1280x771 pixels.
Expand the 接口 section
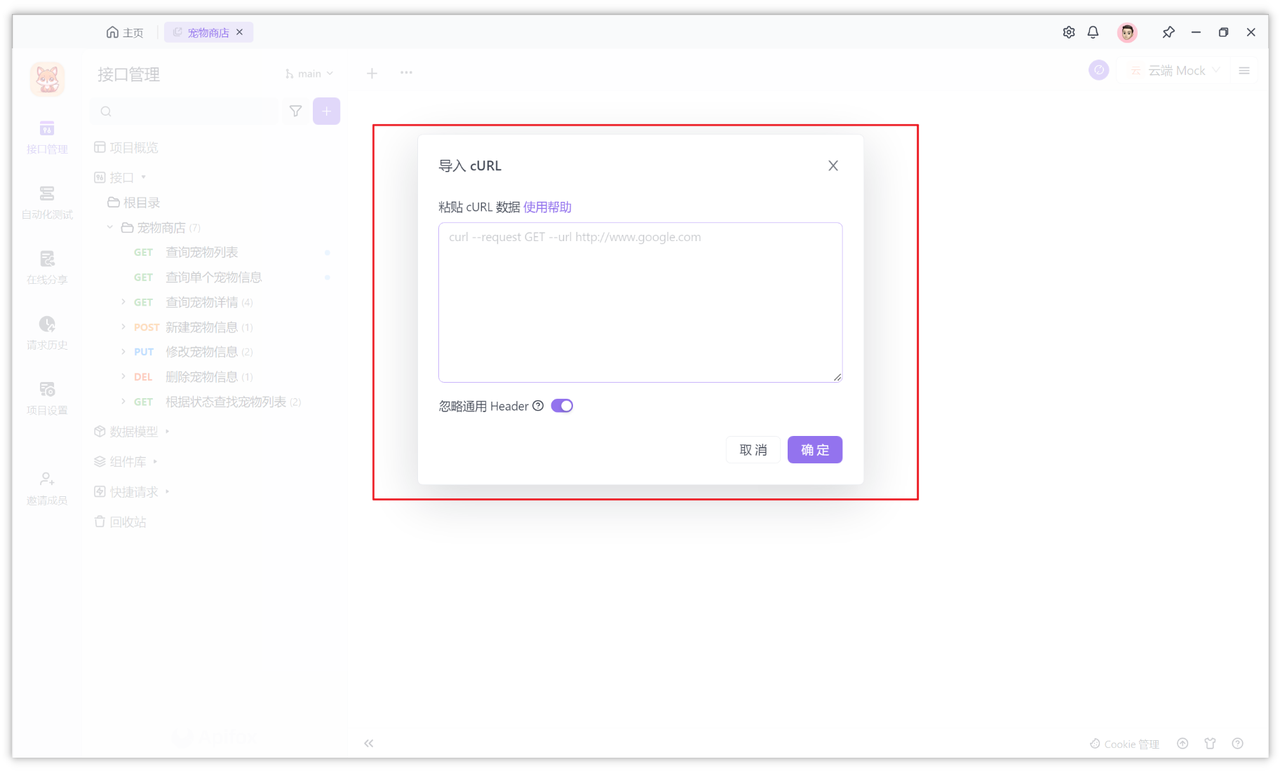[120, 177]
